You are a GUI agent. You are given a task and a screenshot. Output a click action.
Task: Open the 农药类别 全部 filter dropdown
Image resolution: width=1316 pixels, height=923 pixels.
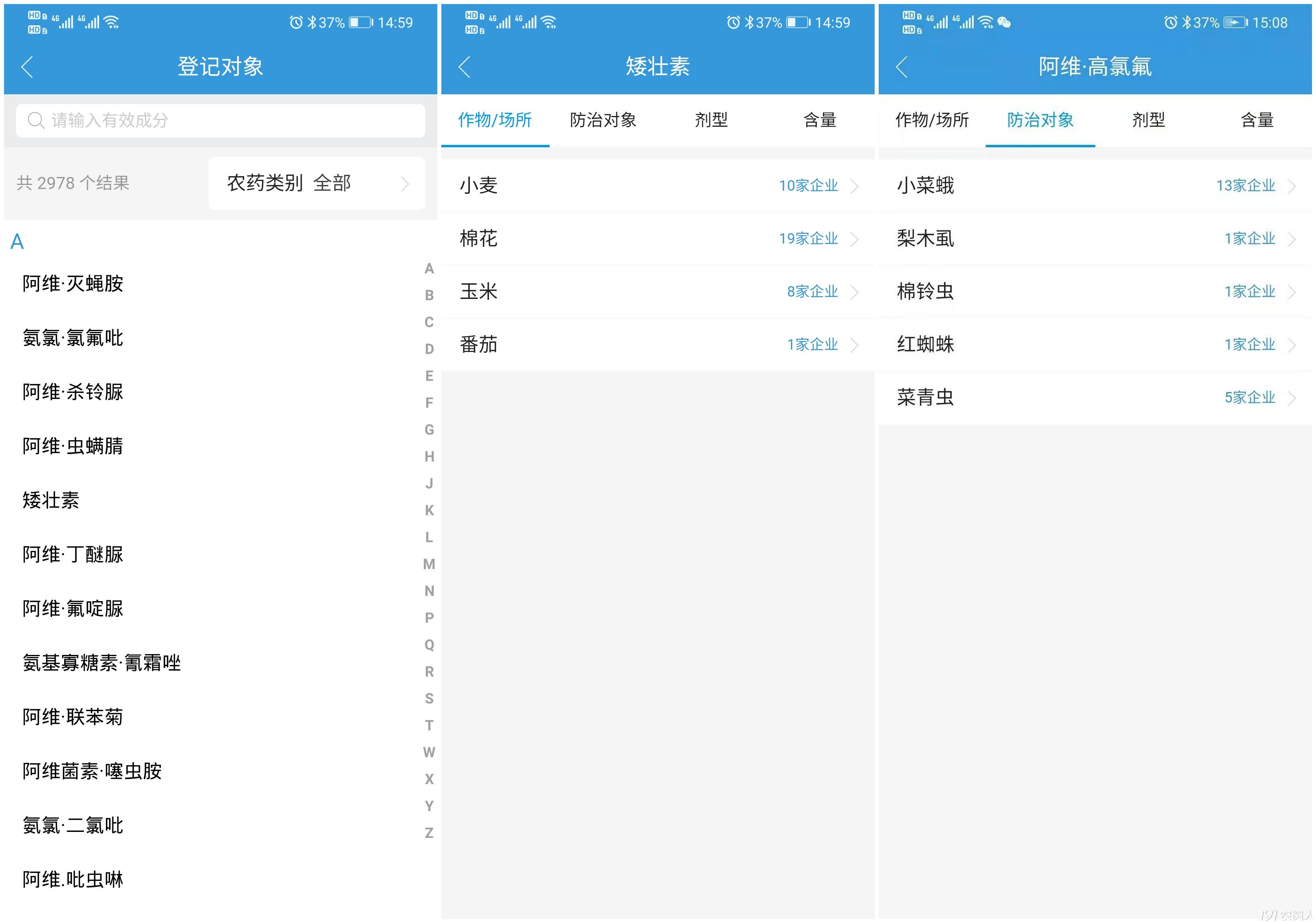tap(317, 183)
